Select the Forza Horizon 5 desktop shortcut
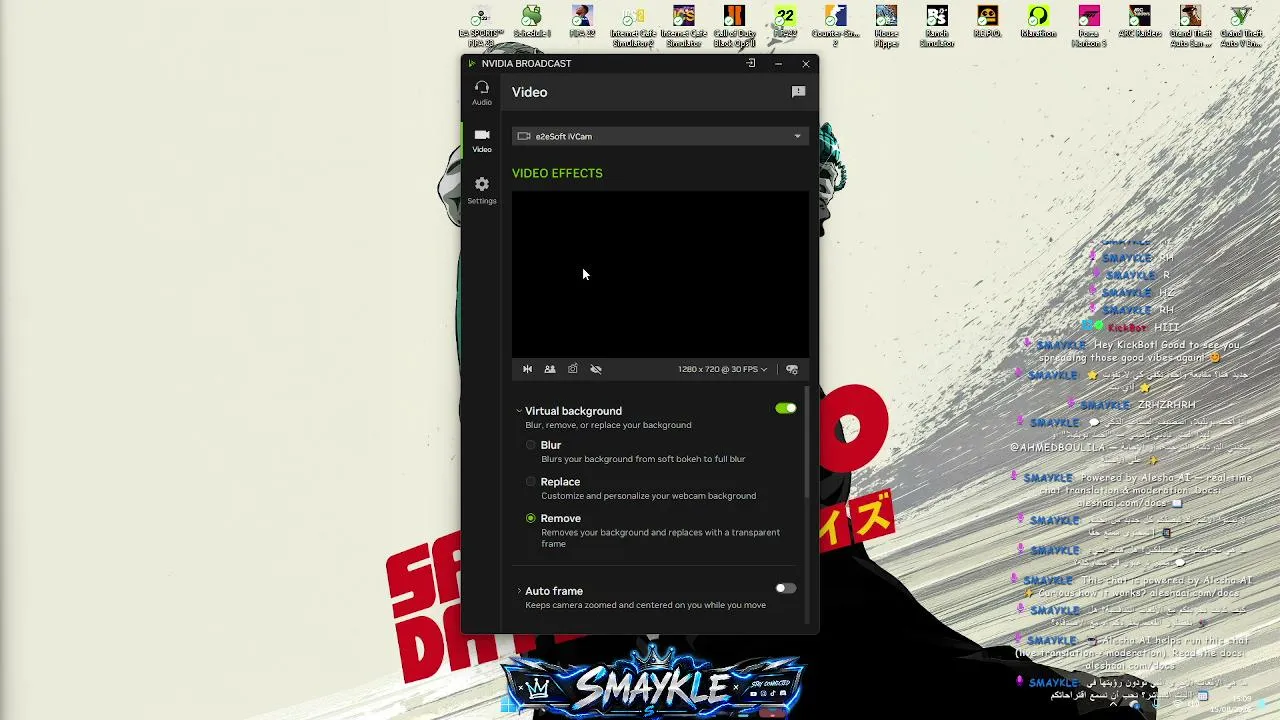1280x720 pixels. coord(1089,27)
